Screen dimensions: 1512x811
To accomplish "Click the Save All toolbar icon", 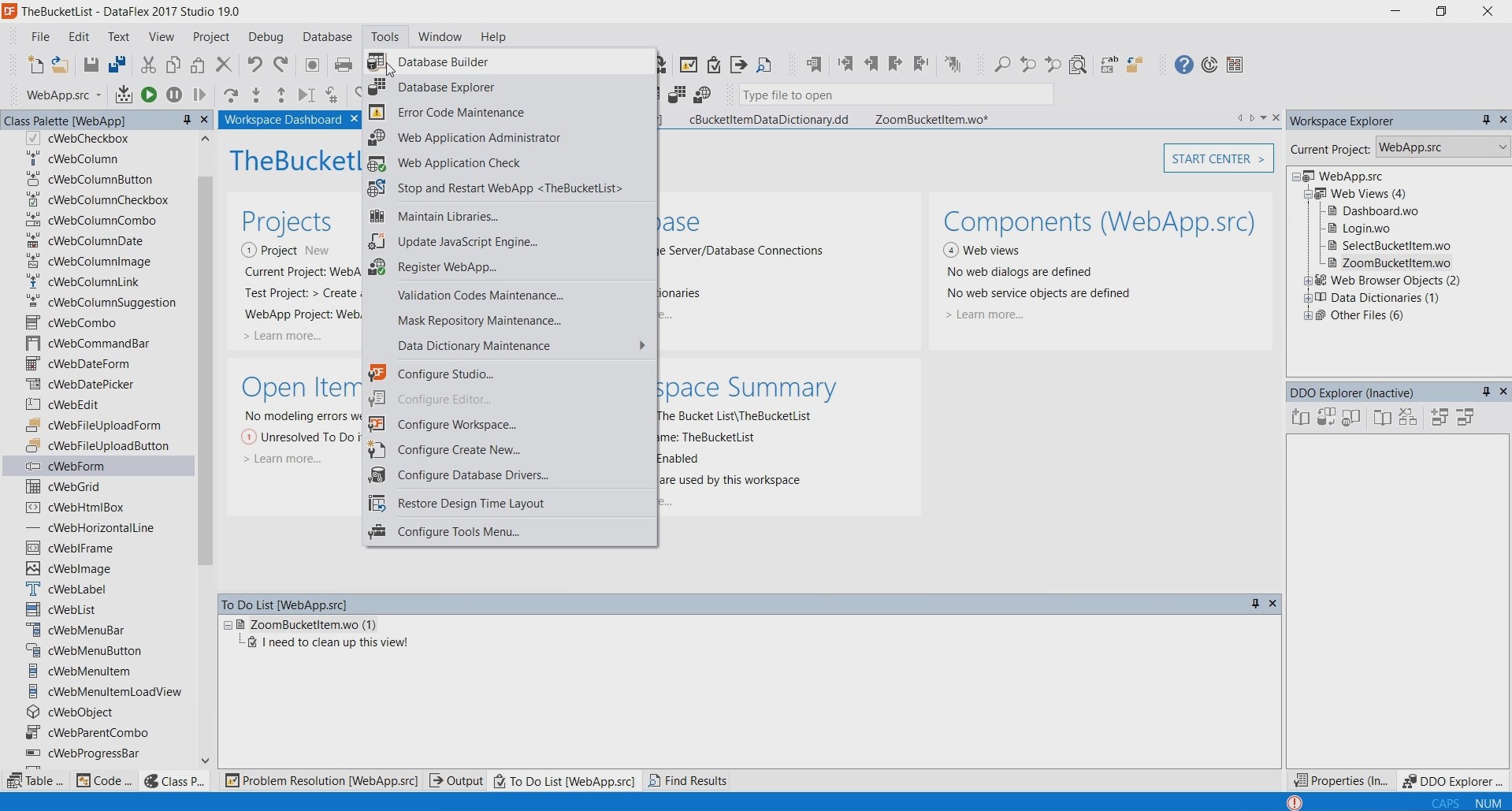I will 117,65.
